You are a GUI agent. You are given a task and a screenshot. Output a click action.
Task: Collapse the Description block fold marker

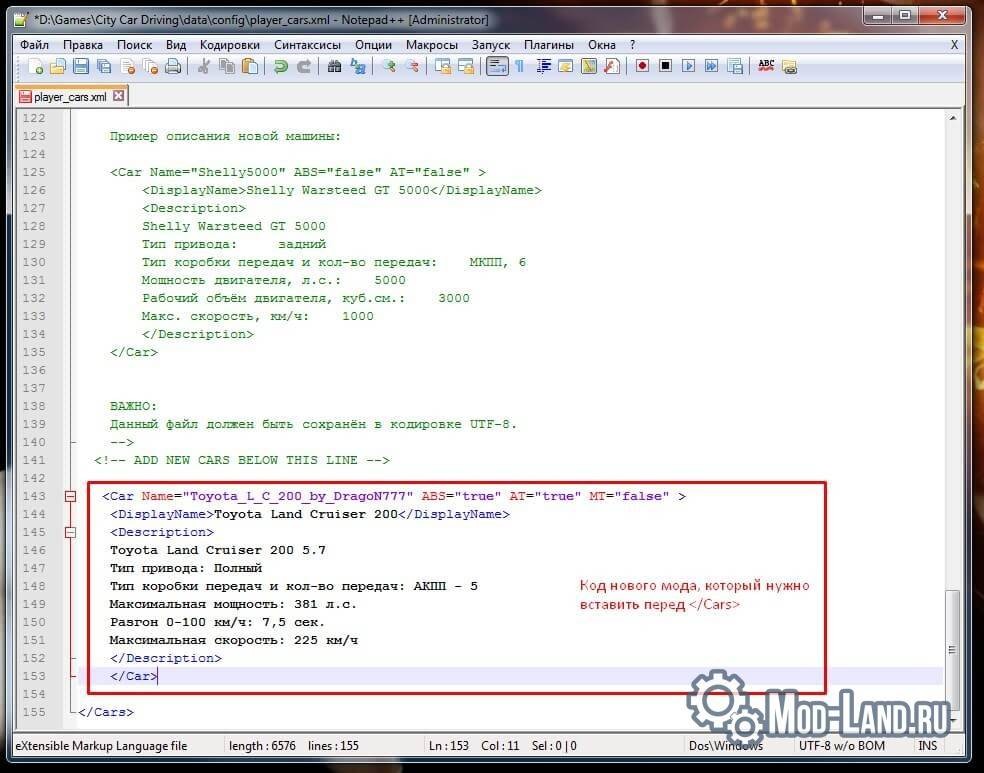pos(70,532)
